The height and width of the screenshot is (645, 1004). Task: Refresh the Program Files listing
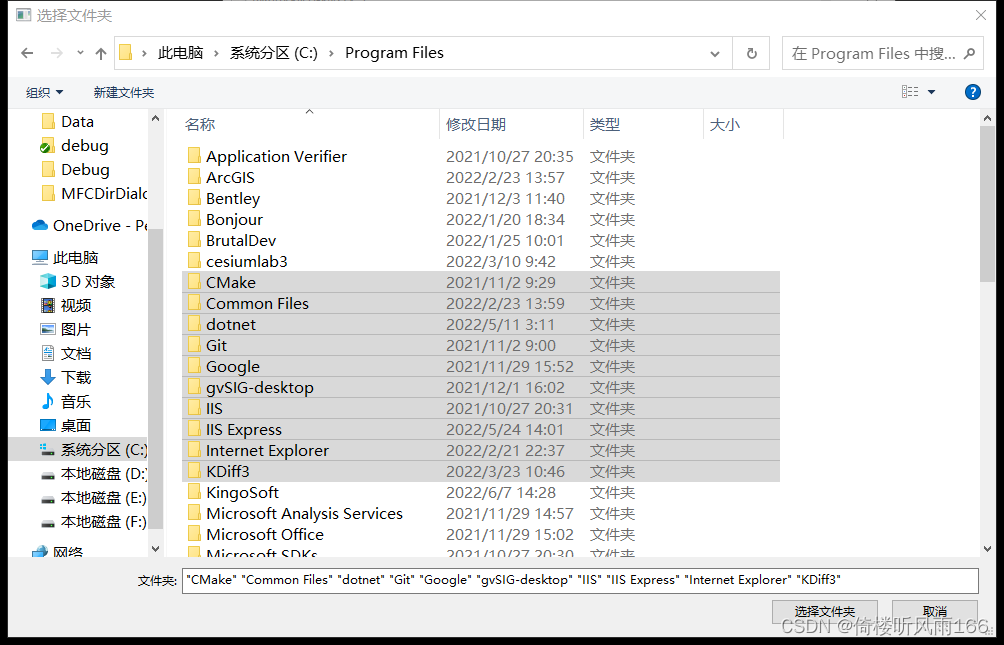tap(752, 53)
